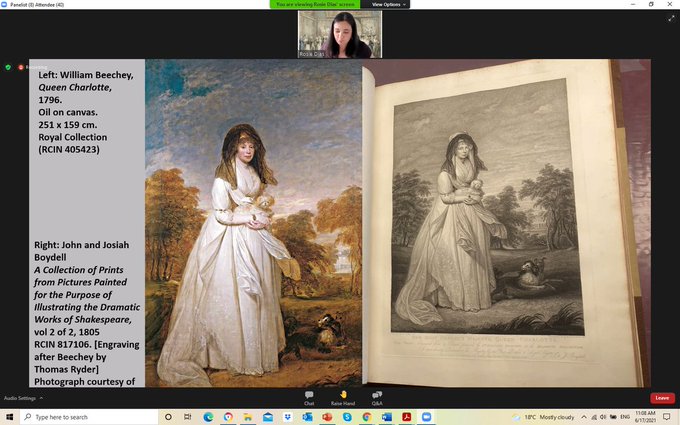Switch to Microsoft Word on taskbar

[387, 417]
